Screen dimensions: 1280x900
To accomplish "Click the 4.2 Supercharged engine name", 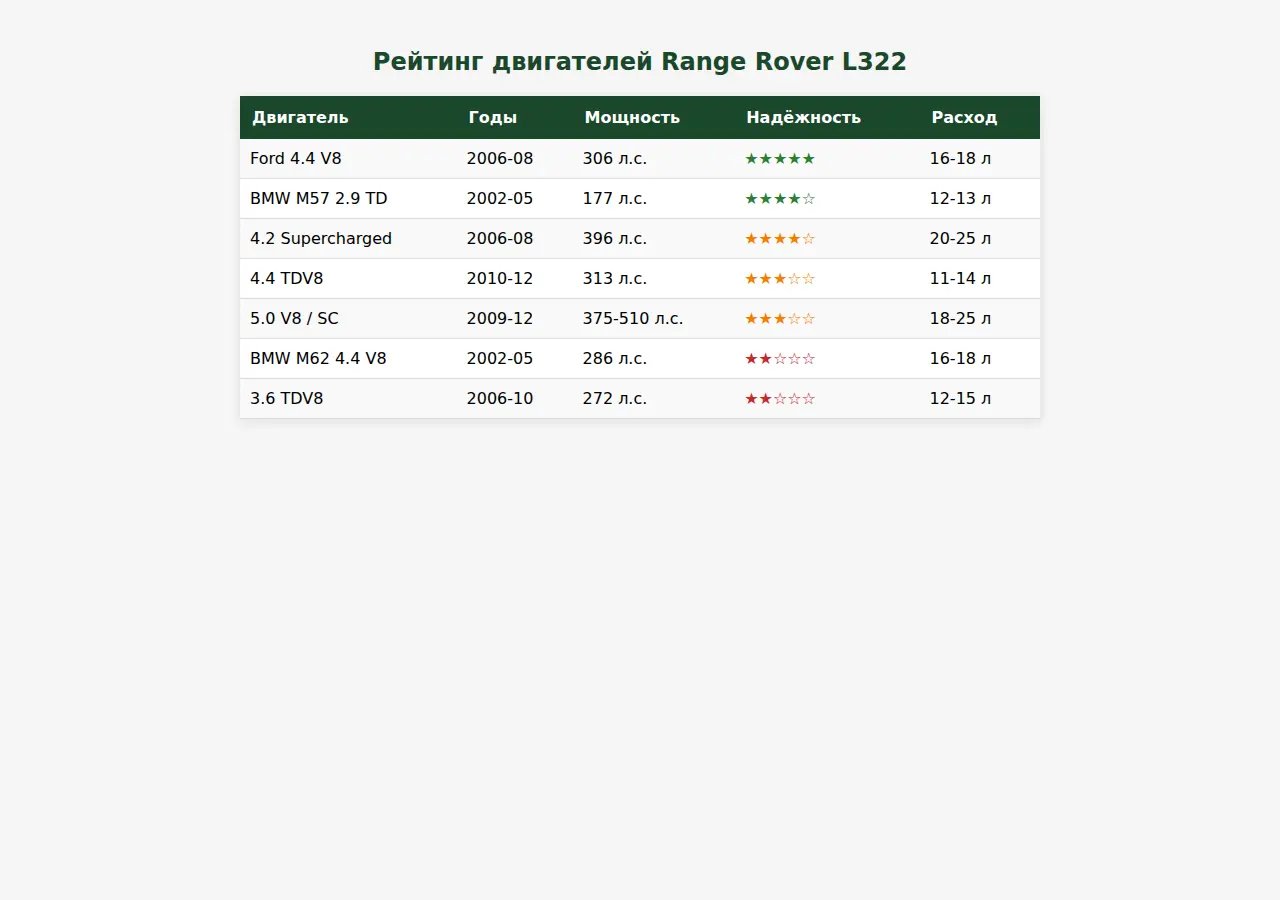I will click(321, 238).
